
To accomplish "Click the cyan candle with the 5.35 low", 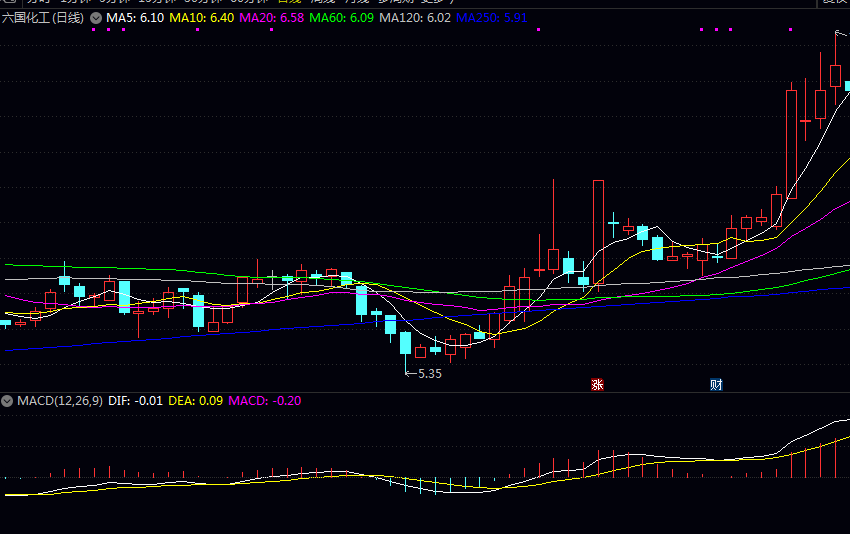I will point(405,343).
